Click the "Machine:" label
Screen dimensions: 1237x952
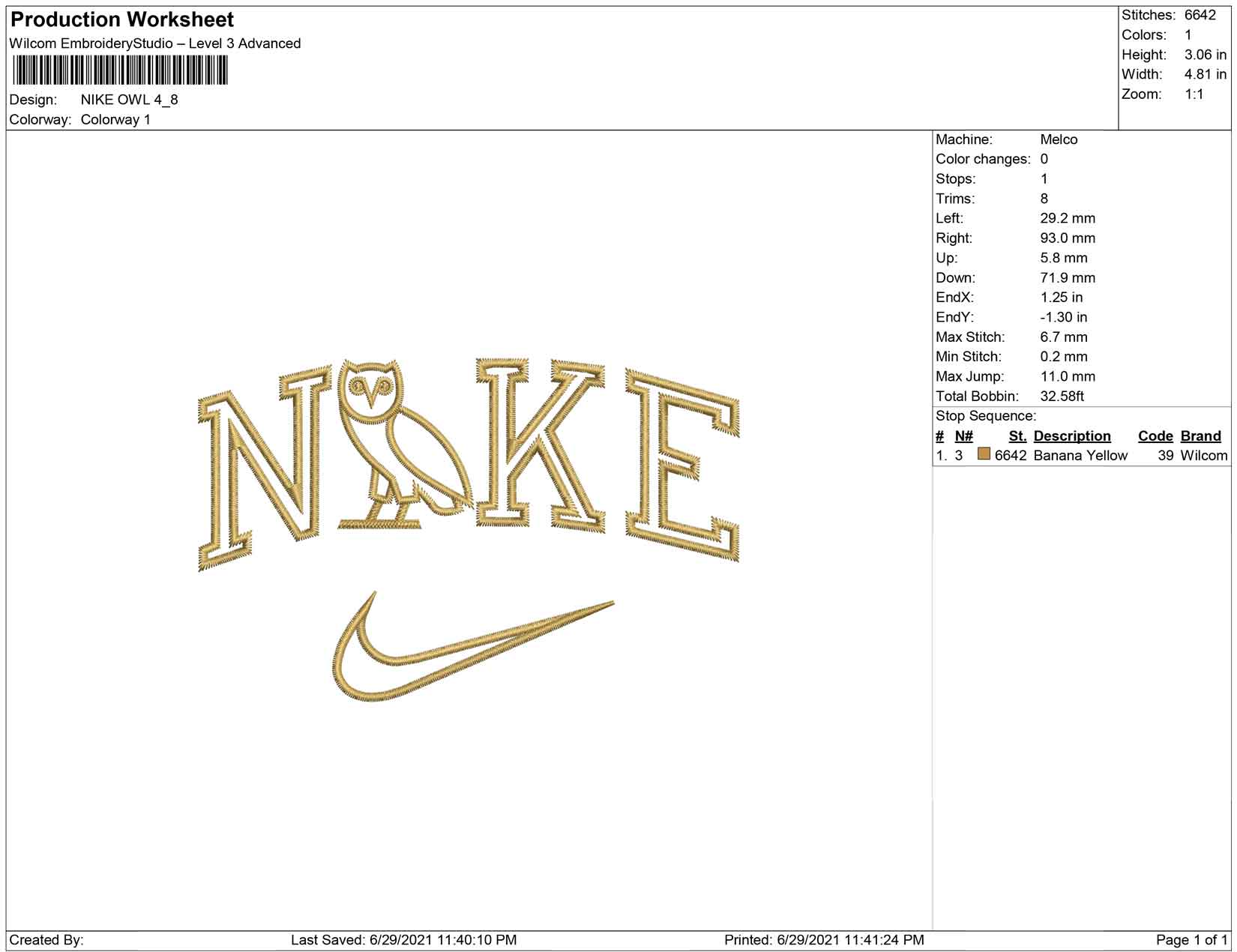(x=964, y=139)
